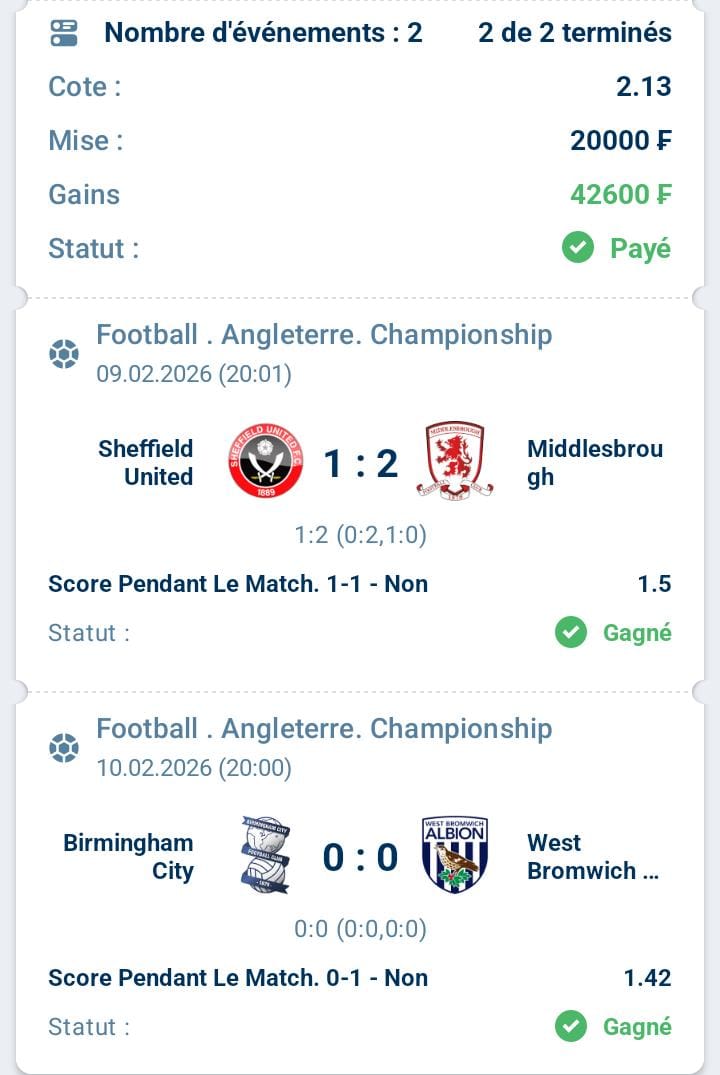Tap the truncated West Bromwich team name
720x1075 pixels.
[593, 857]
